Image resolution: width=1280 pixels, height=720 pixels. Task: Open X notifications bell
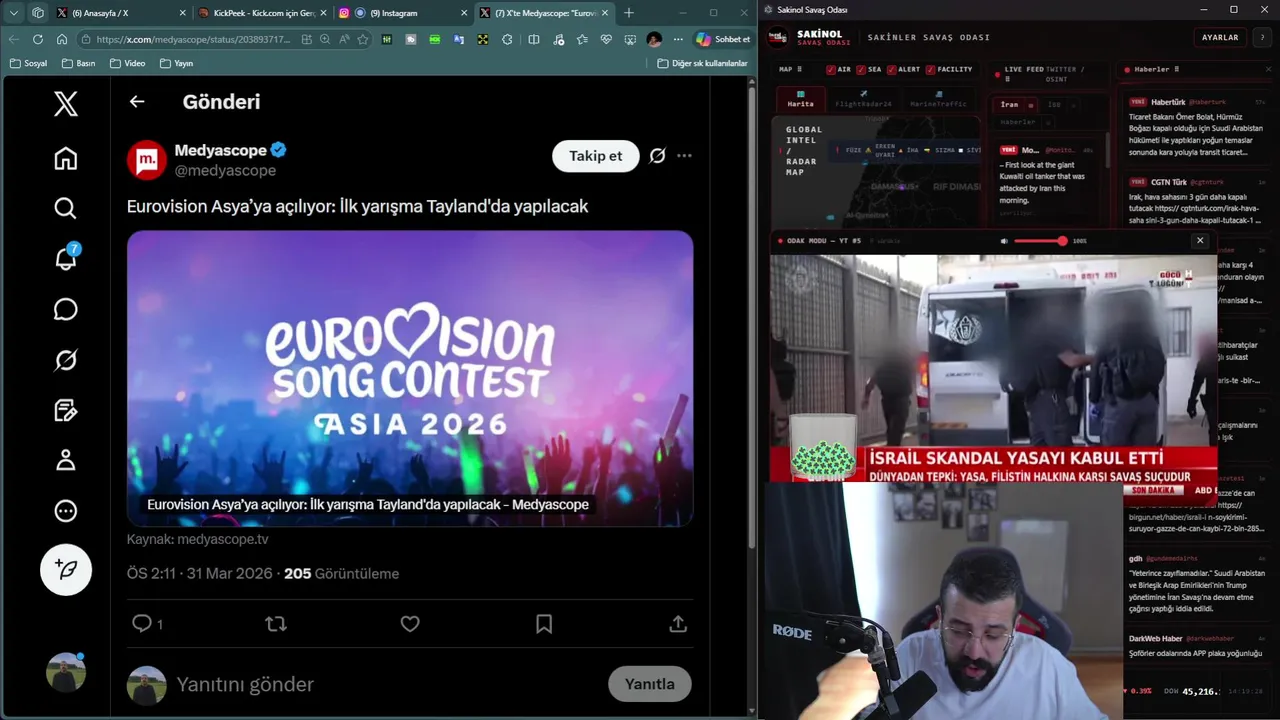point(66,258)
